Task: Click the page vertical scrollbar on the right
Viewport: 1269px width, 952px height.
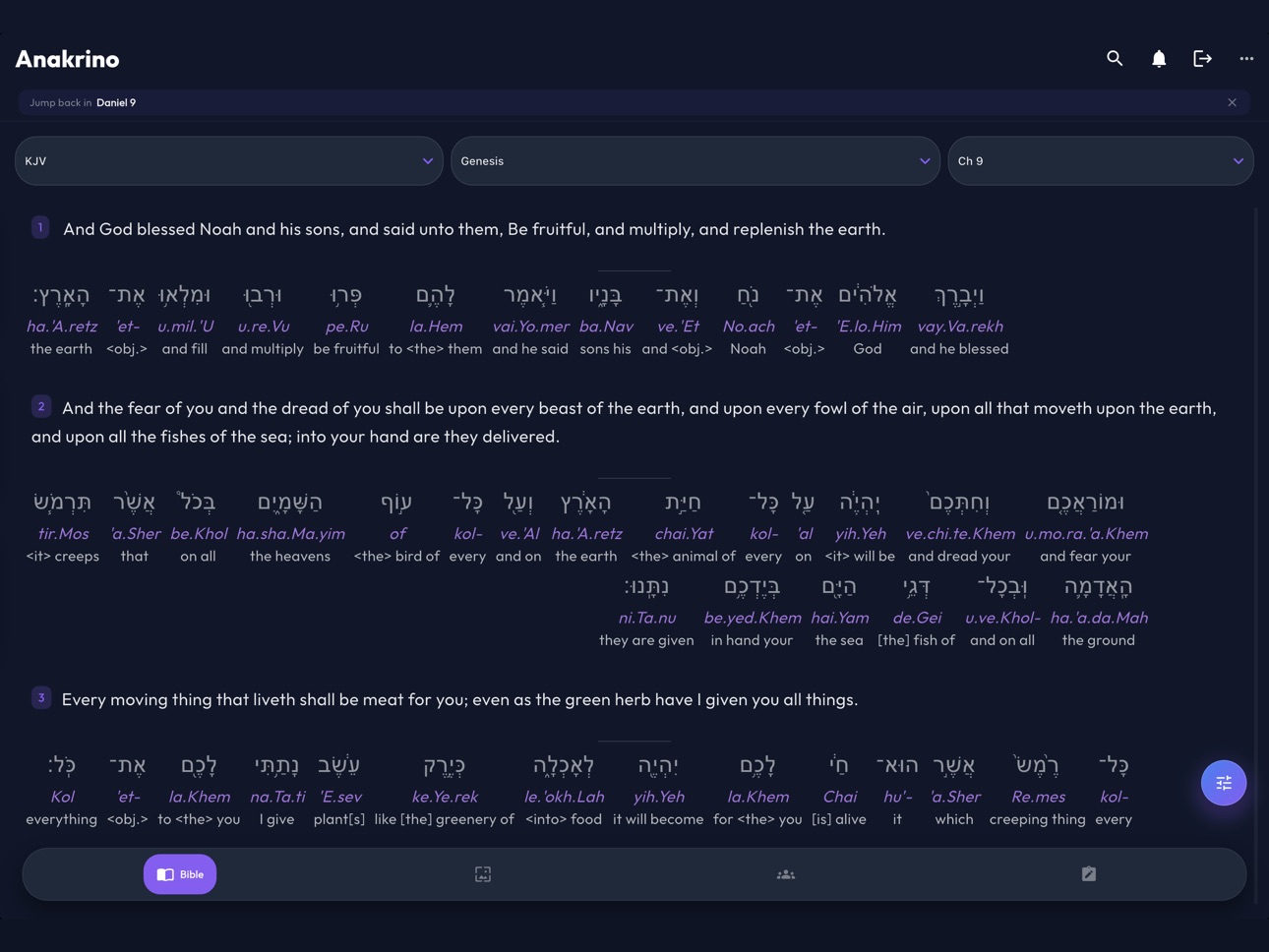Action: click(1255, 556)
